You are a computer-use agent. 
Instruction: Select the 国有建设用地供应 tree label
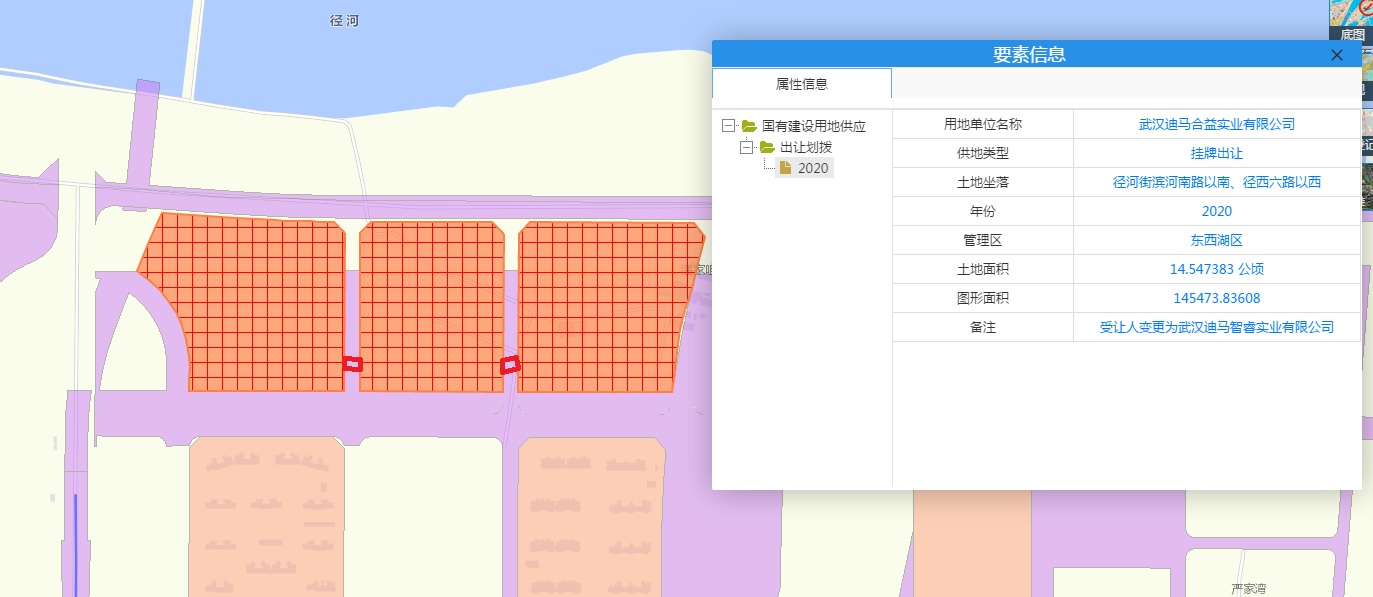click(813, 126)
